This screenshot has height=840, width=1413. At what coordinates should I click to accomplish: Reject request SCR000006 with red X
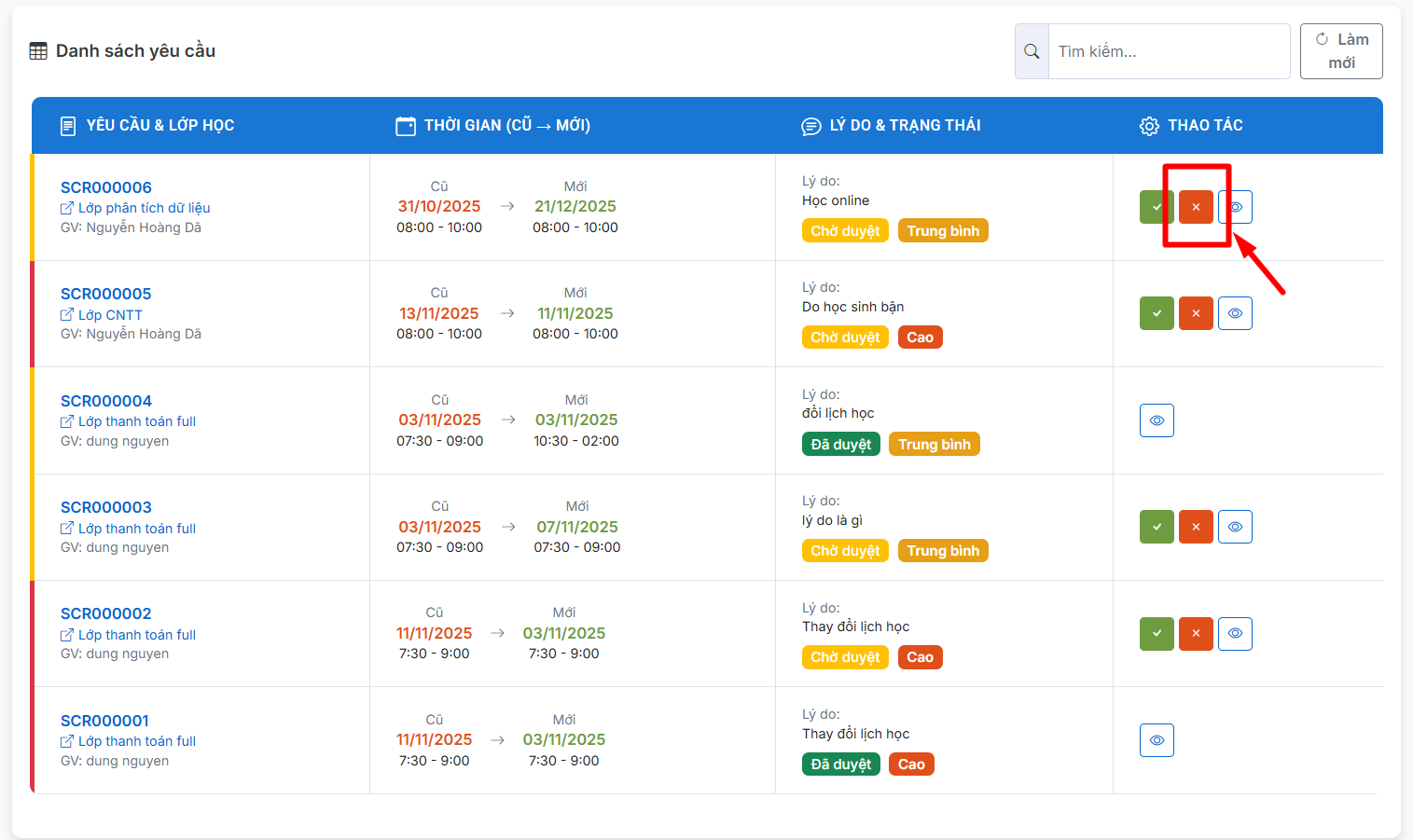[1196, 207]
